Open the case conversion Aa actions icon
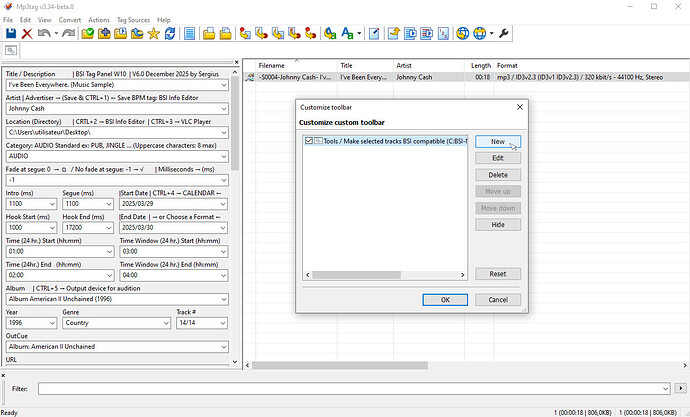690x417 pixels. (x=347, y=33)
